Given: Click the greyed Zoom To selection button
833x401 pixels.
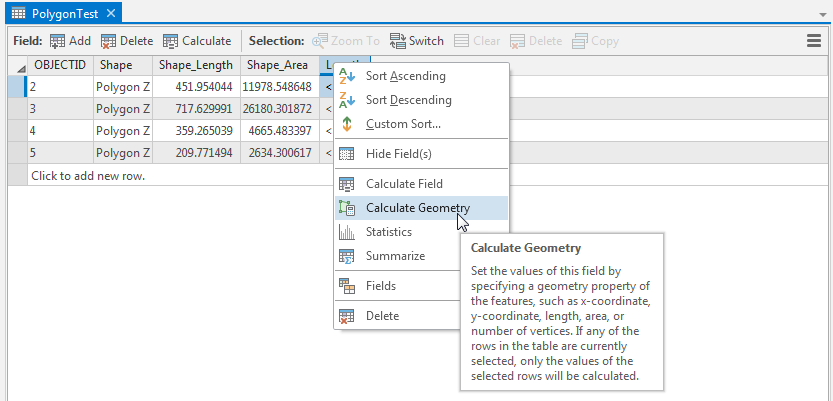Looking at the screenshot, I should coord(346,41).
